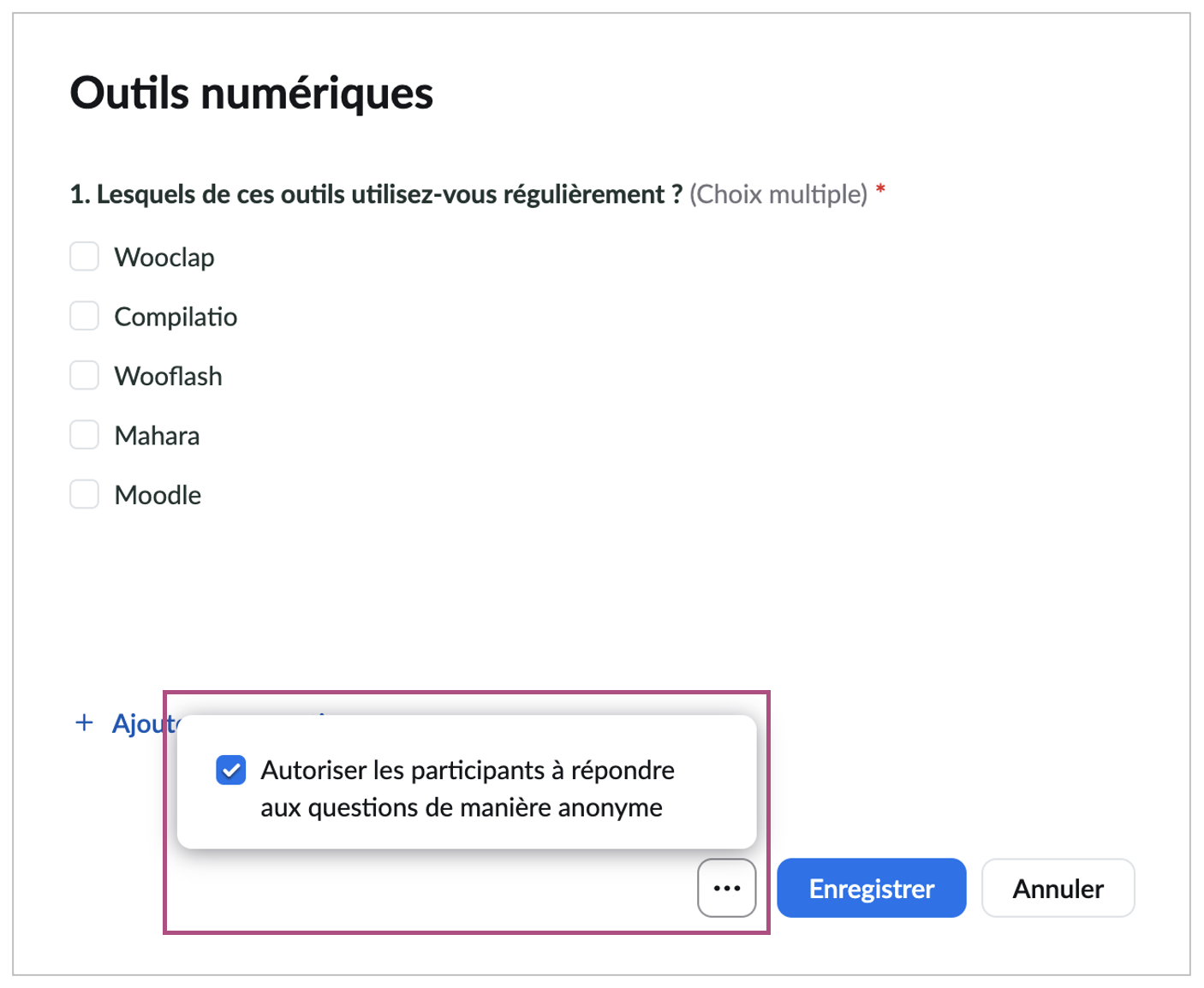Click the Mahara option label

(157, 436)
